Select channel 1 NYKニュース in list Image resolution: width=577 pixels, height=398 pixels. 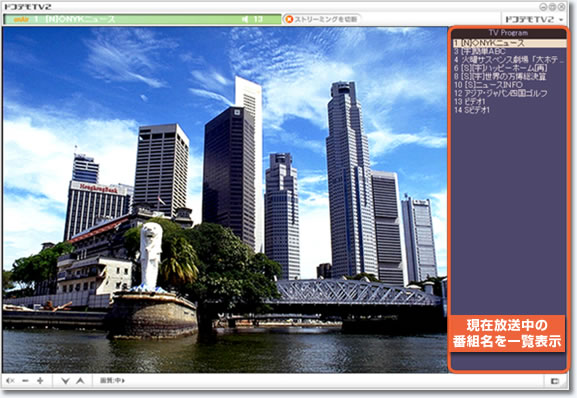(x=510, y=43)
